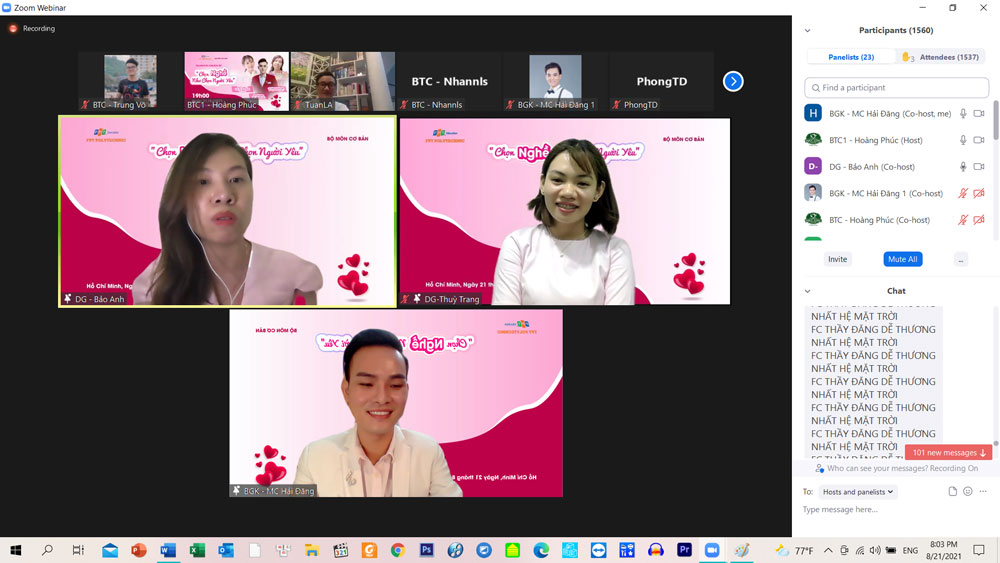Enable video for BTC - Hoàng Phúc
The height and width of the screenshot is (563, 1000).
[979, 219]
